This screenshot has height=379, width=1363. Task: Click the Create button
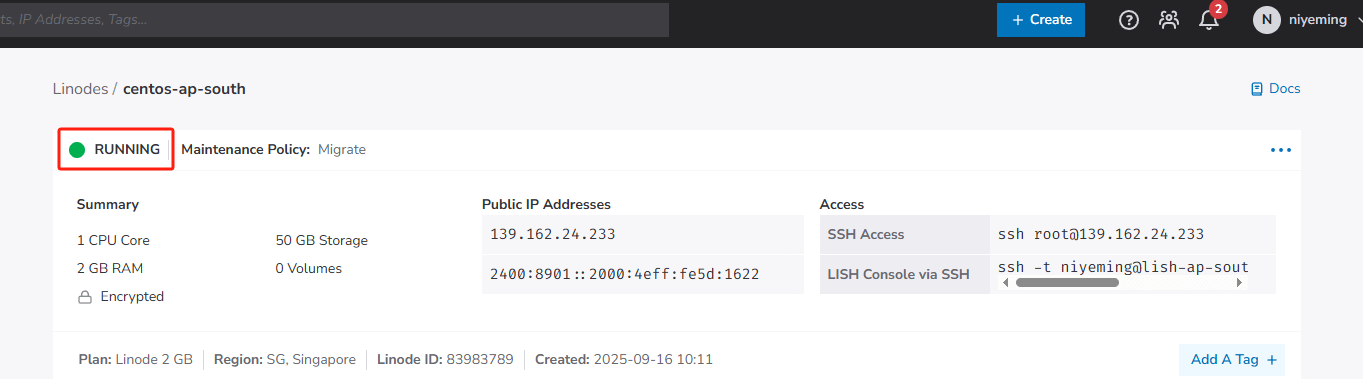[1041, 19]
